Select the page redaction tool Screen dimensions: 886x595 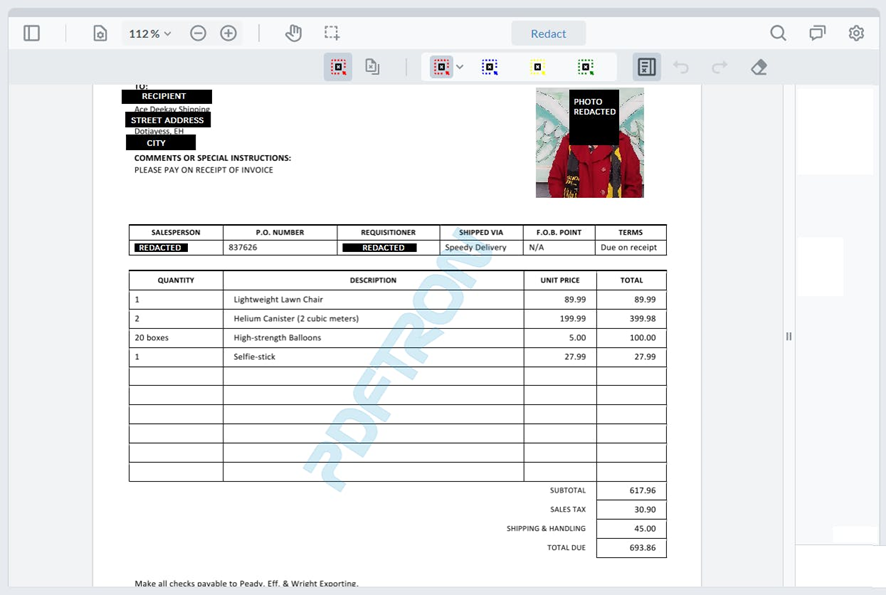372,67
